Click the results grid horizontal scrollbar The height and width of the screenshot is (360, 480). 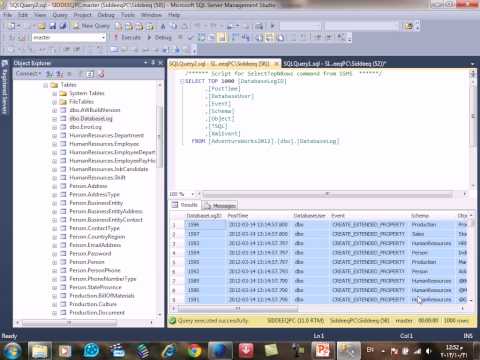[238, 309]
